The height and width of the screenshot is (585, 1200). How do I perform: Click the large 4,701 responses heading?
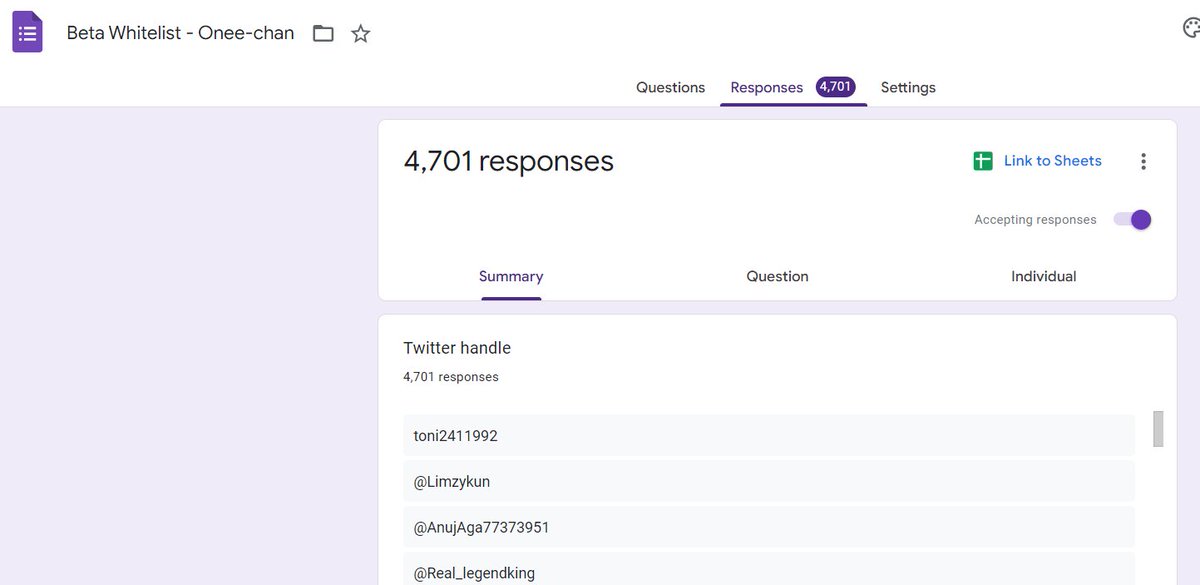coord(508,161)
